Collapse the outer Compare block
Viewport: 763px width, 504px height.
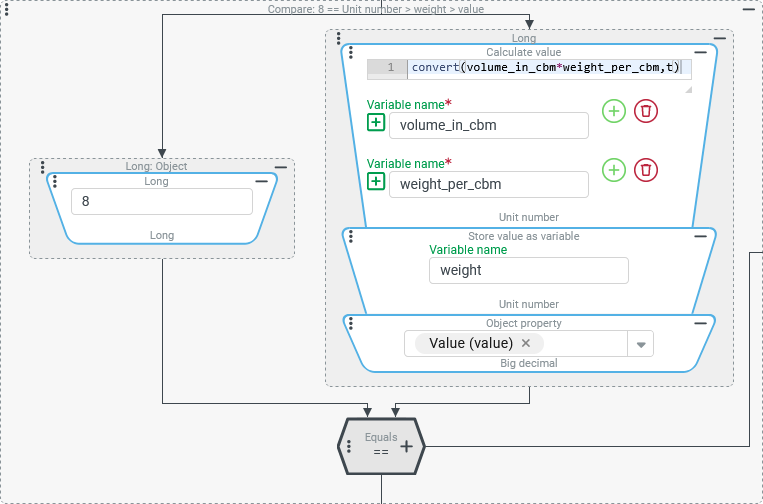[x=748, y=9]
